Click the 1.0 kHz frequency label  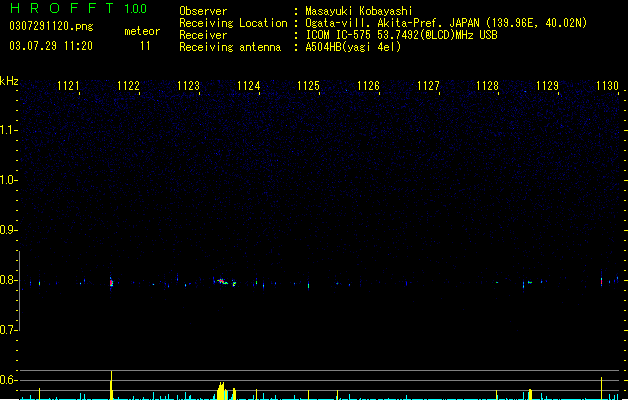coord(8,180)
